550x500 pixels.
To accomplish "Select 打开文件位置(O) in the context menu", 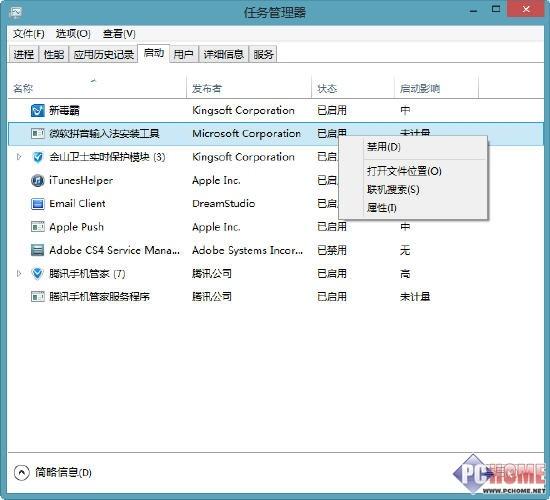I will coord(404,171).
